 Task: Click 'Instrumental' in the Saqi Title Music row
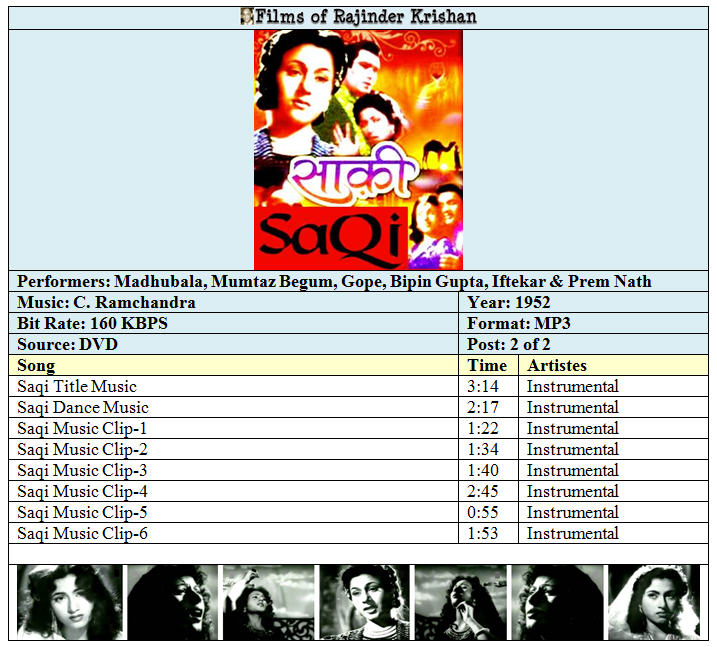[x=573, y=386]
